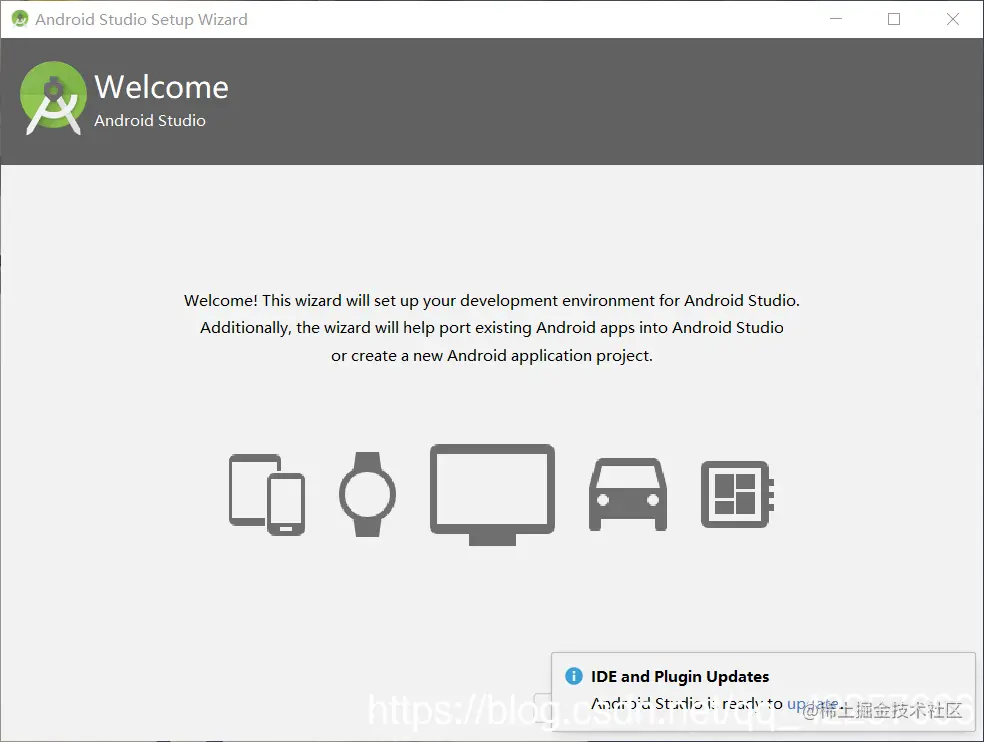Viewport: 984px width, 742px height.
Task: Click the line starting 'Welcome! This wizard will'
Action: [491, 301]
